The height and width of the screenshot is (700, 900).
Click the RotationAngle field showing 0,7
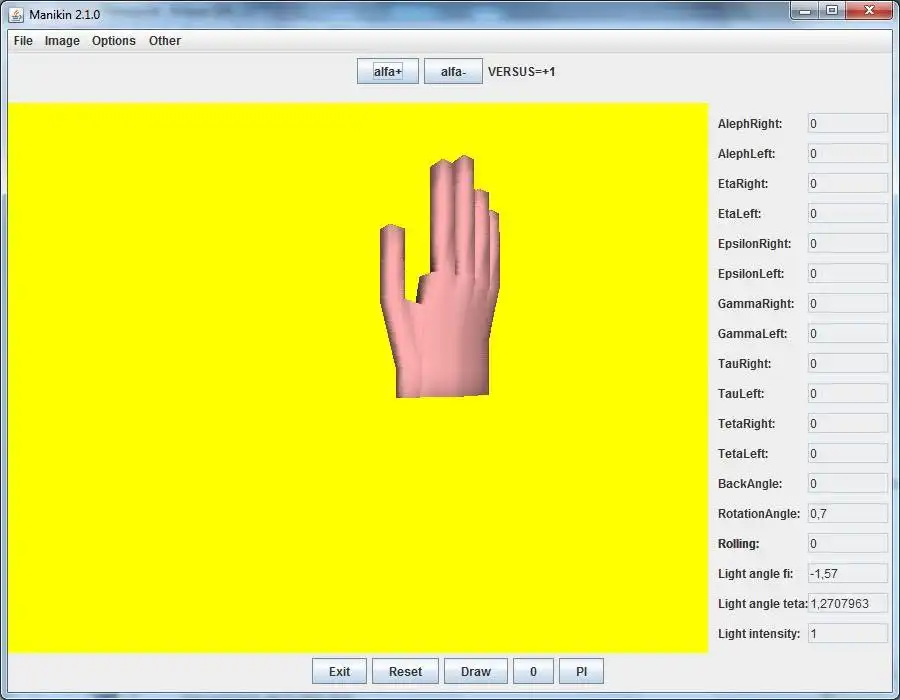tap(848, 514)
